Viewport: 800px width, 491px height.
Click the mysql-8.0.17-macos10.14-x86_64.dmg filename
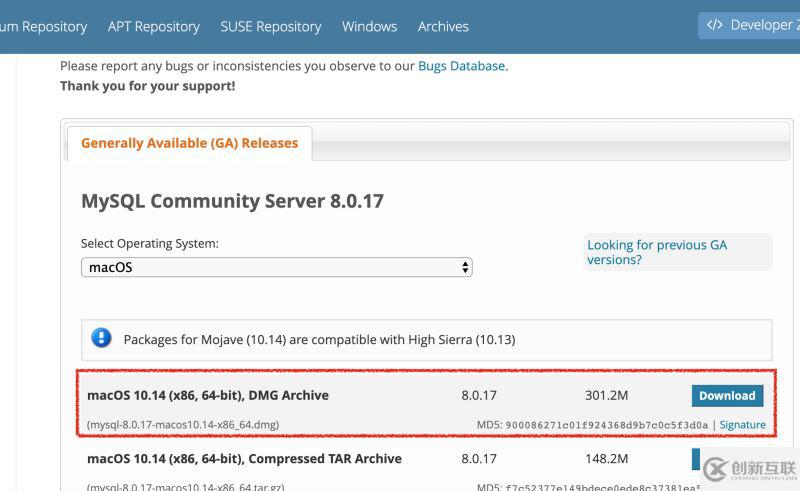[183, 425]
